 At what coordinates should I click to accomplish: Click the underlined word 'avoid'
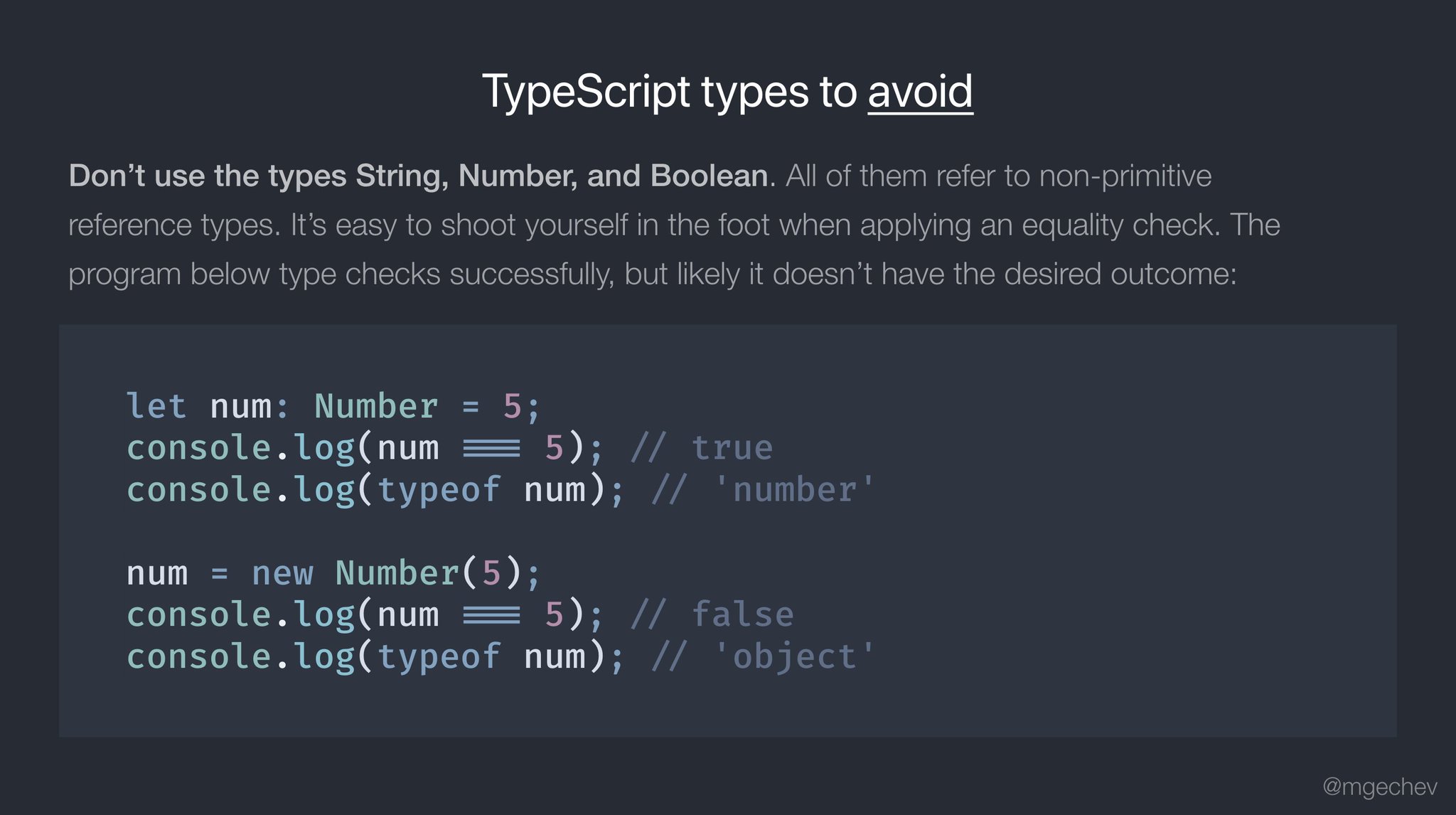click(920, 92)
